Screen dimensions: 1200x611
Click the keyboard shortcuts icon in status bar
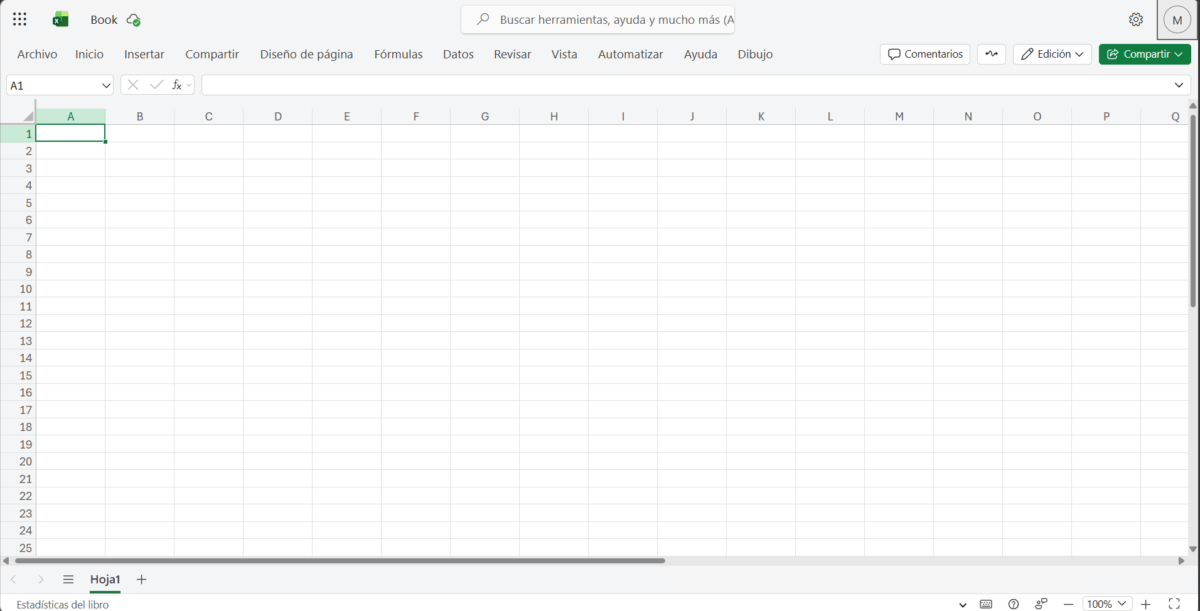(x=986, y=604)
